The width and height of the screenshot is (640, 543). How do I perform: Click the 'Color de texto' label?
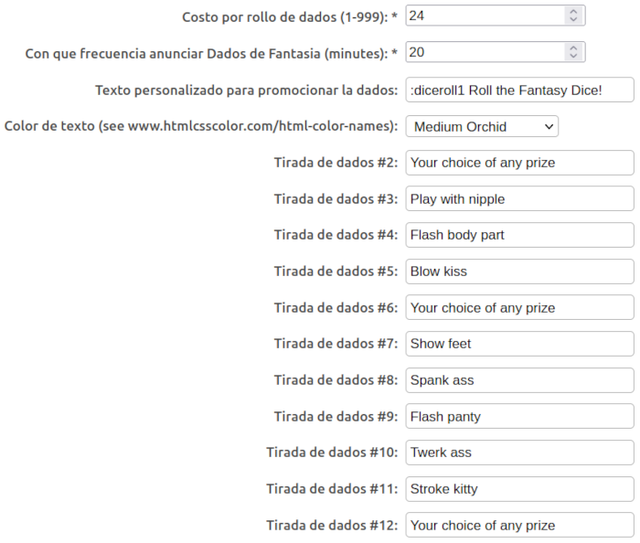point(201,126)
